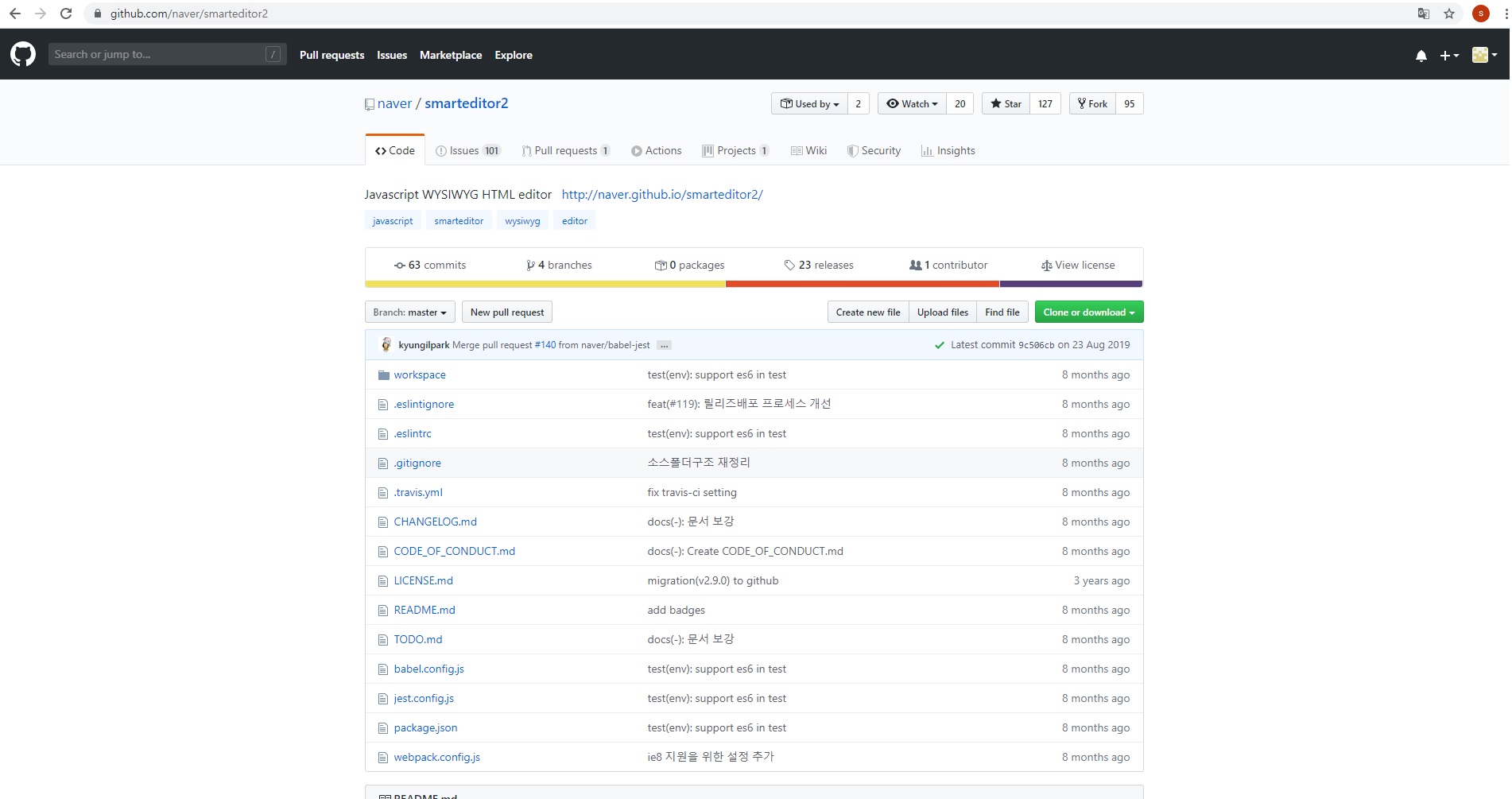1512x799 pixels.
Task: Open the README.md file
Action: click(425, 611)
